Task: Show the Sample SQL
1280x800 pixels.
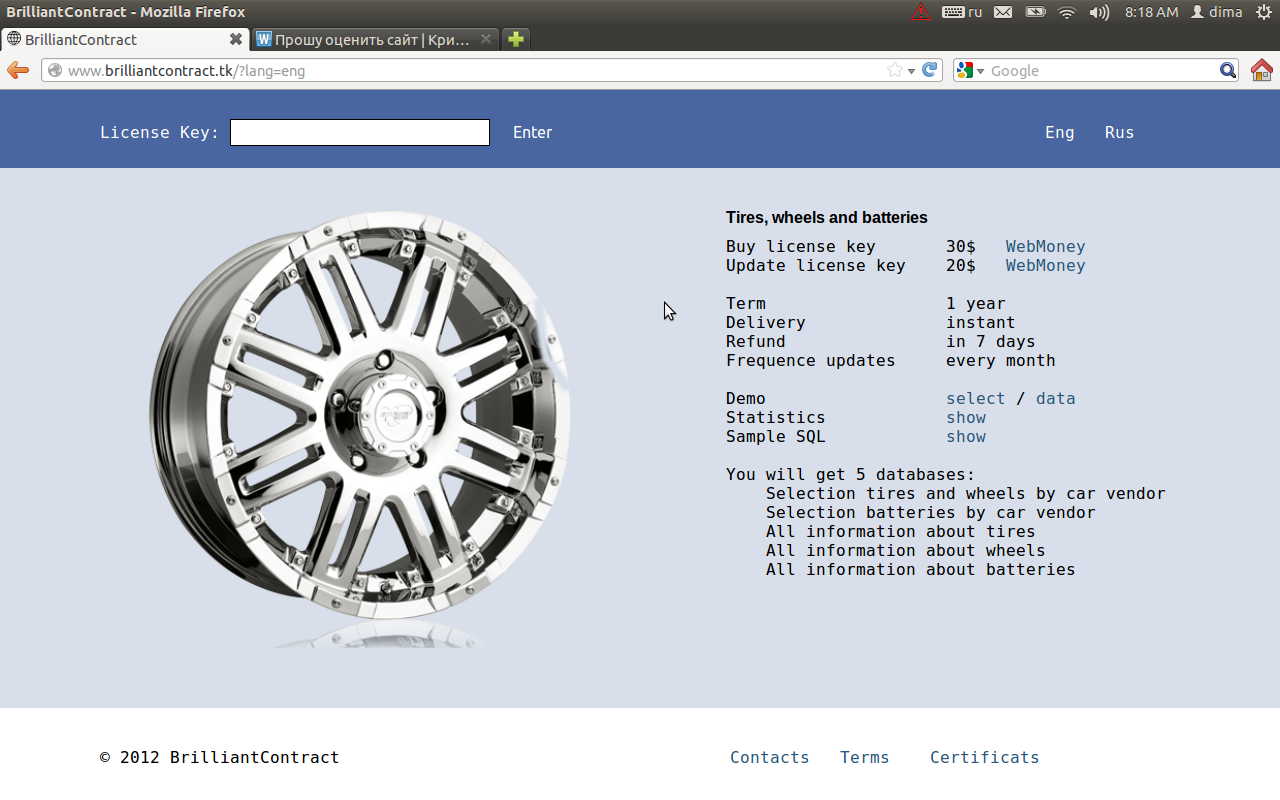Action: pos(965,436)
